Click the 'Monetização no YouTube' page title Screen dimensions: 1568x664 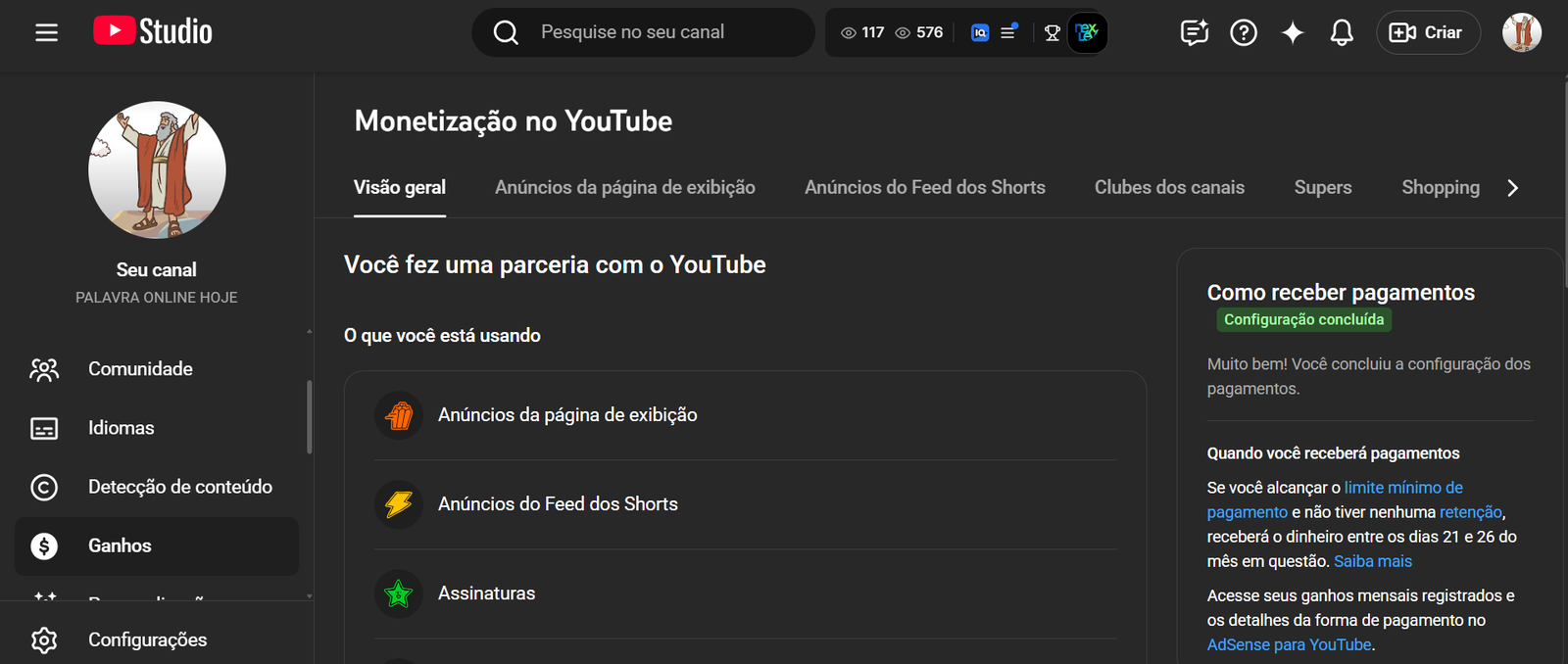pyautogui.click(x=514, y=121)
